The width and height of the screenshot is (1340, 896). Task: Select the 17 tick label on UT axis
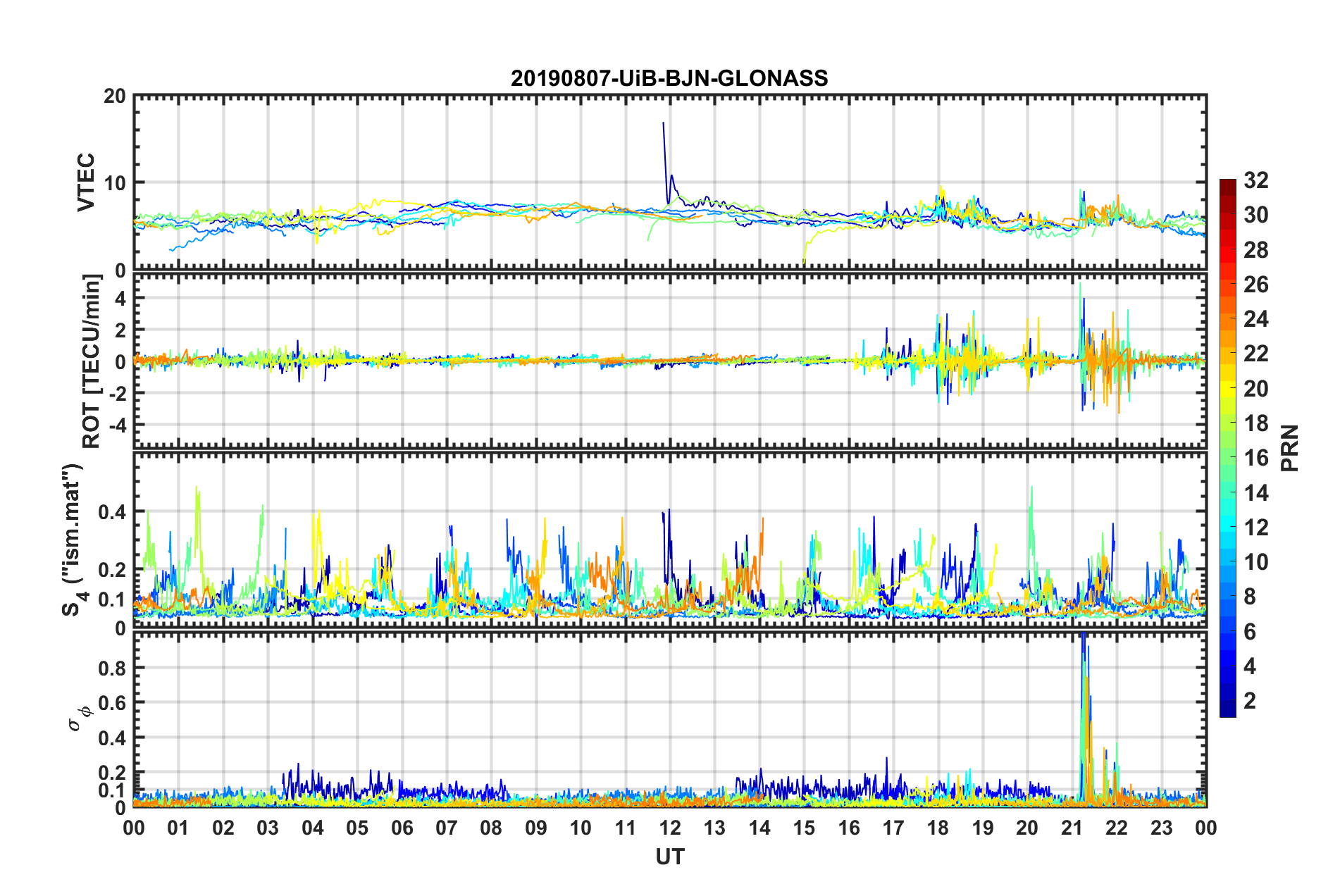click(893, 828)
